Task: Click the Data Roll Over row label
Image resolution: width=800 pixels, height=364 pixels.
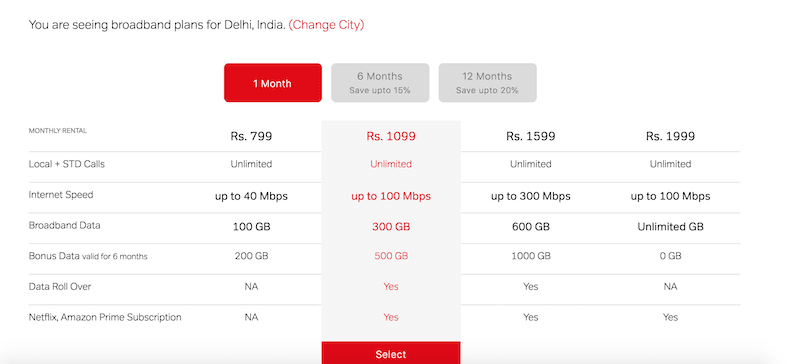Action: point(60,286)
